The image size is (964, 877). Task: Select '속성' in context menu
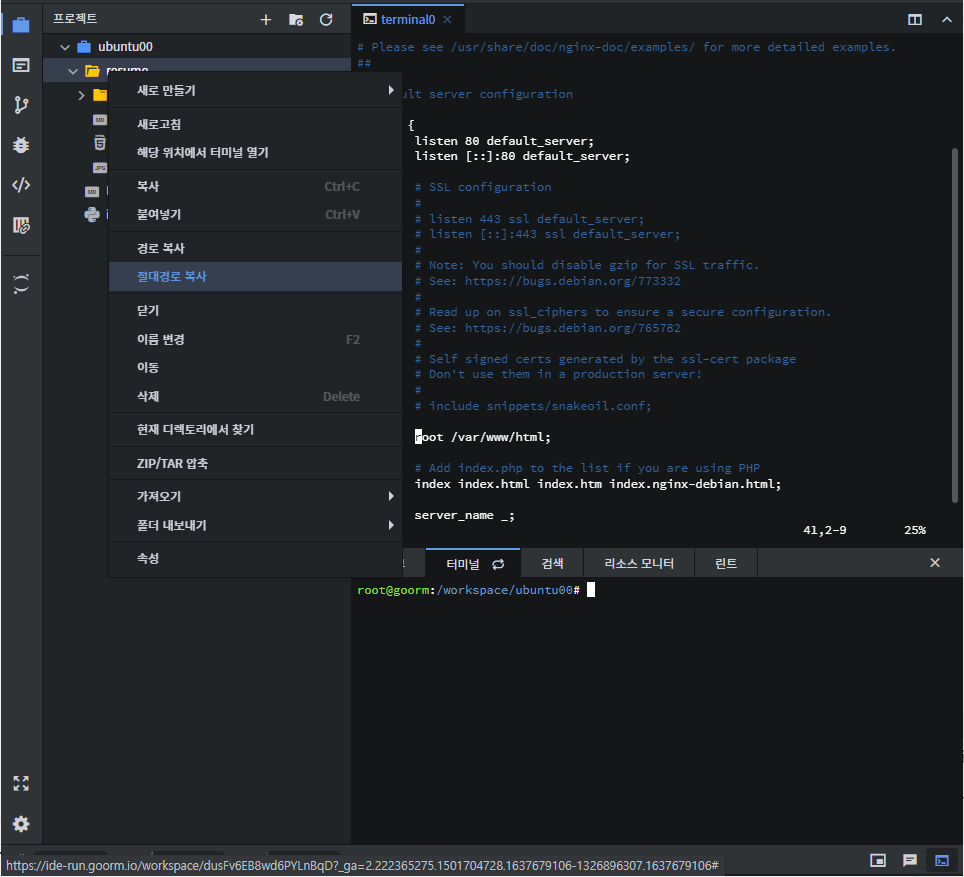255,558
